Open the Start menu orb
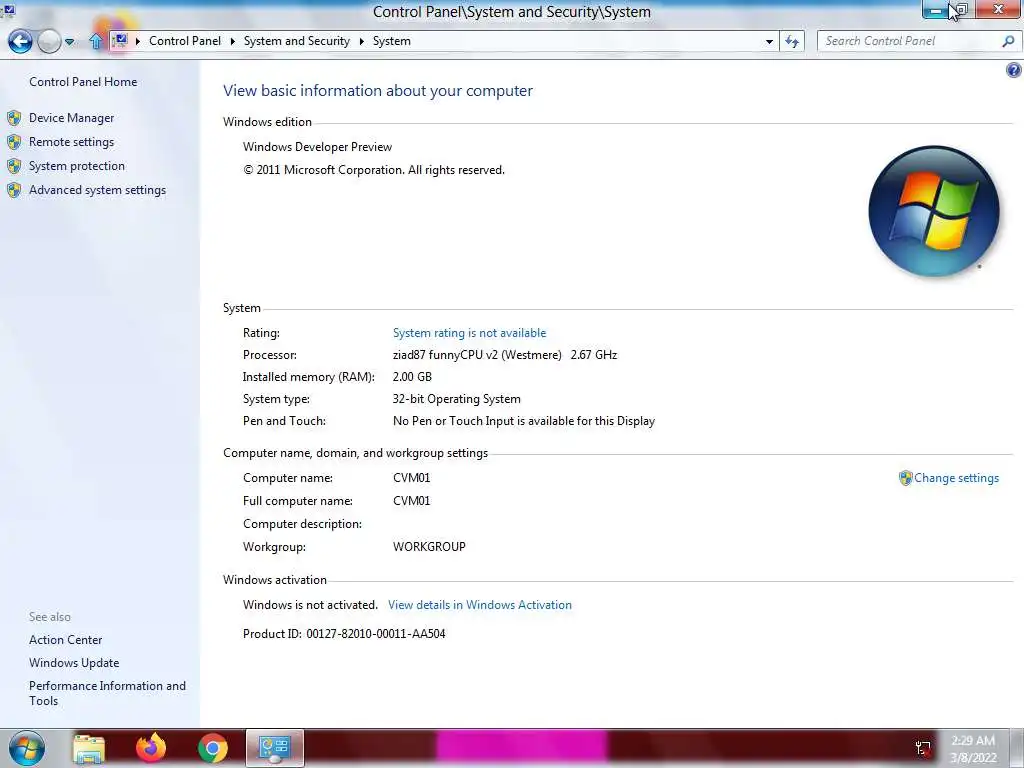Screen dimensions: 1024x768 (x=27, y=748)
